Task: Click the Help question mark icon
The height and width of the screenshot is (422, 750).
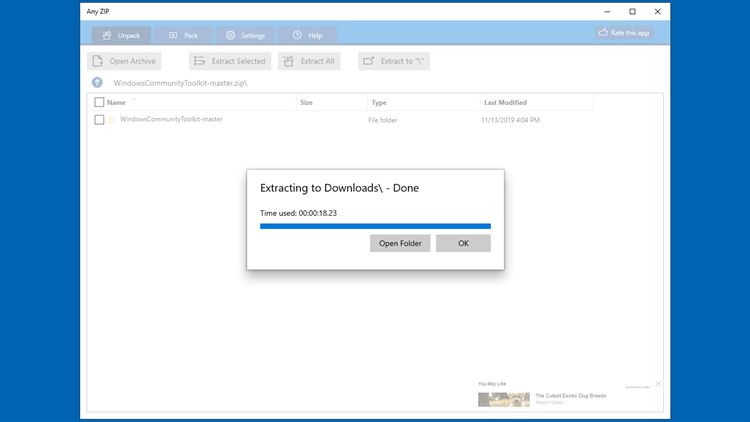Action: (298, 35)
